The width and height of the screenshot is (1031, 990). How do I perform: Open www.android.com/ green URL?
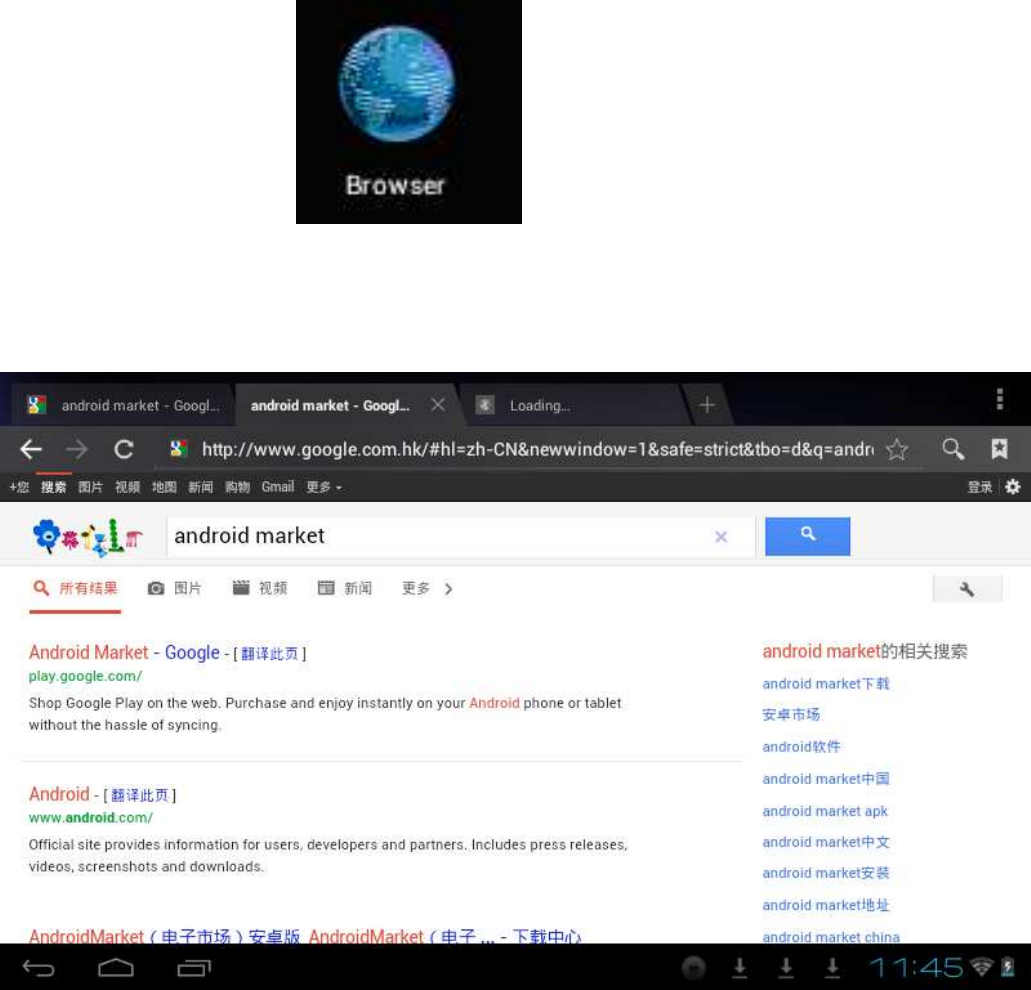[91, 818]
